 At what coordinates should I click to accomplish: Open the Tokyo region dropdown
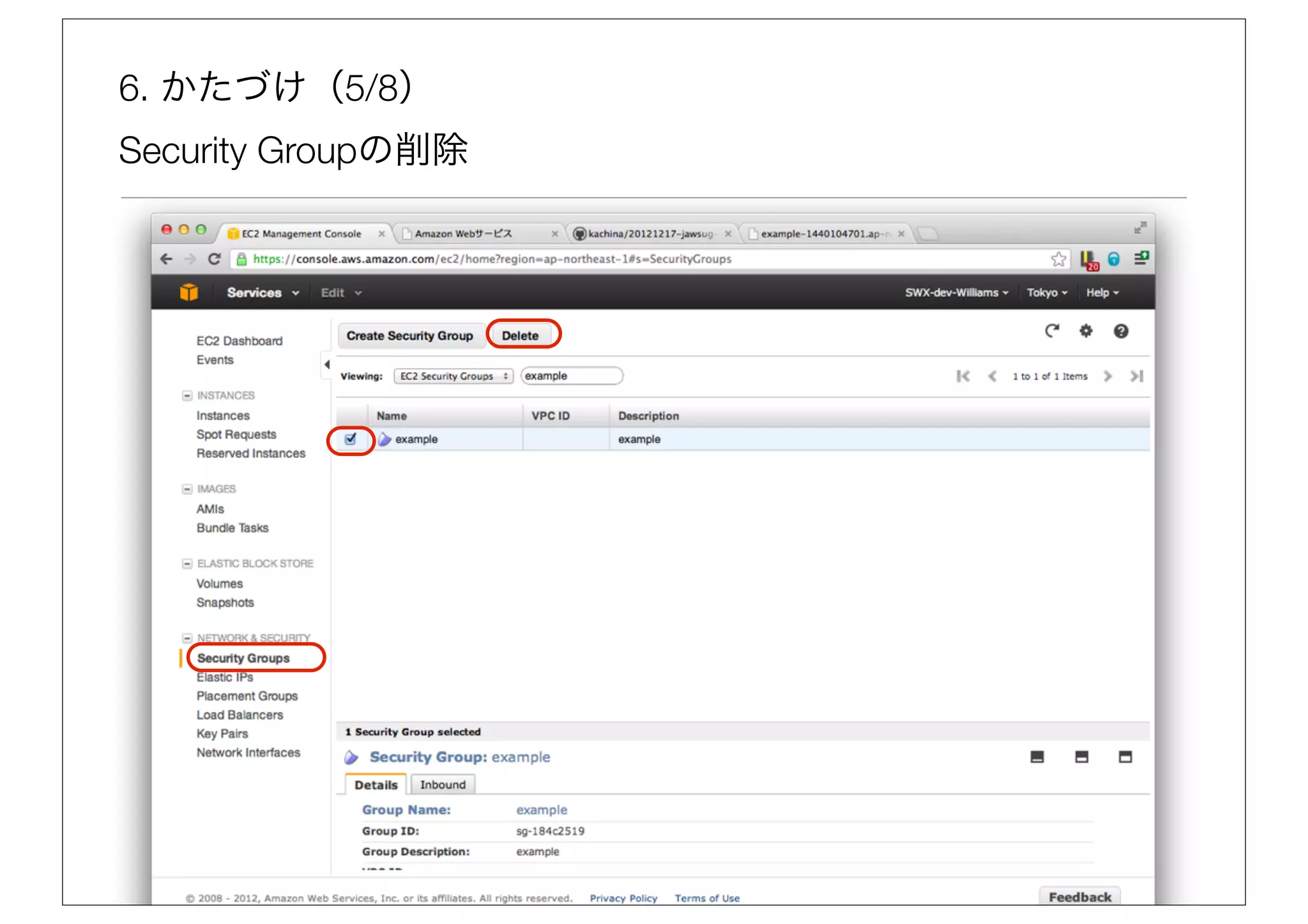(x=1047, y=292)
